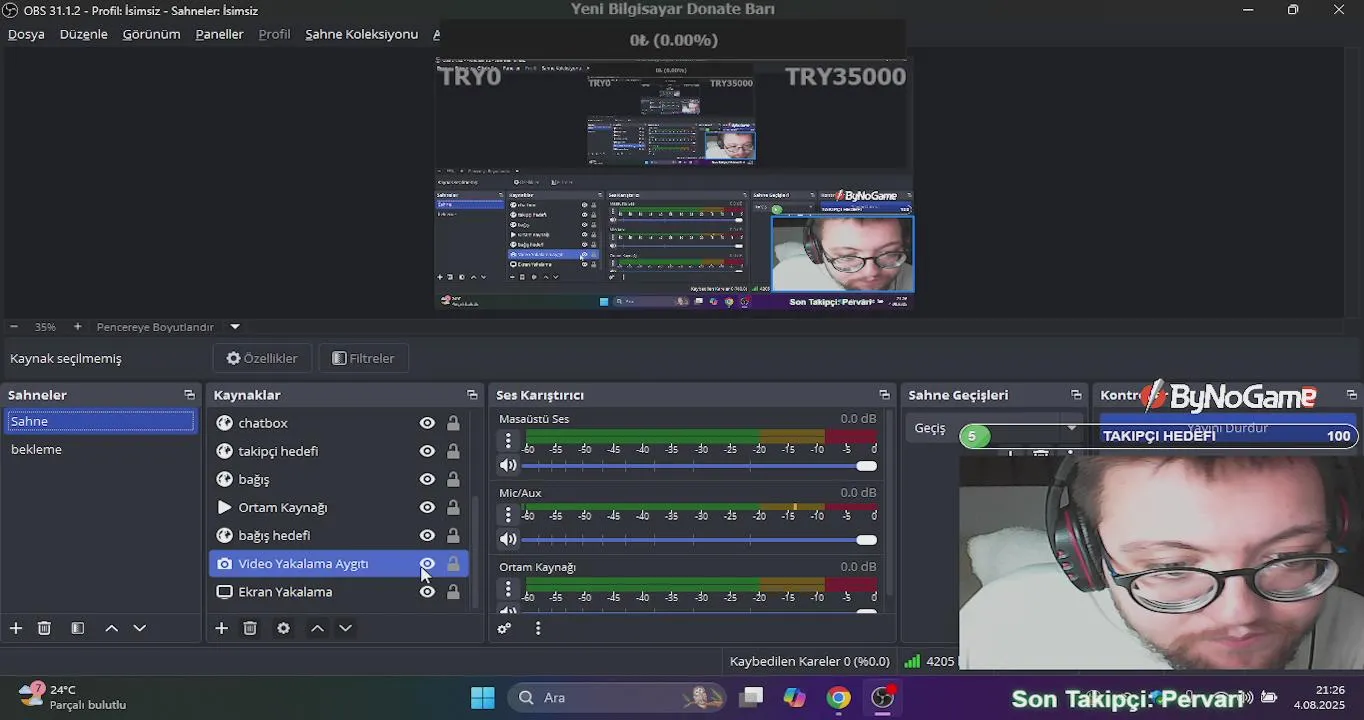Mute Masaüstü Ses audio
This screenshot has width=1364, height=720.
coord(508,465)
